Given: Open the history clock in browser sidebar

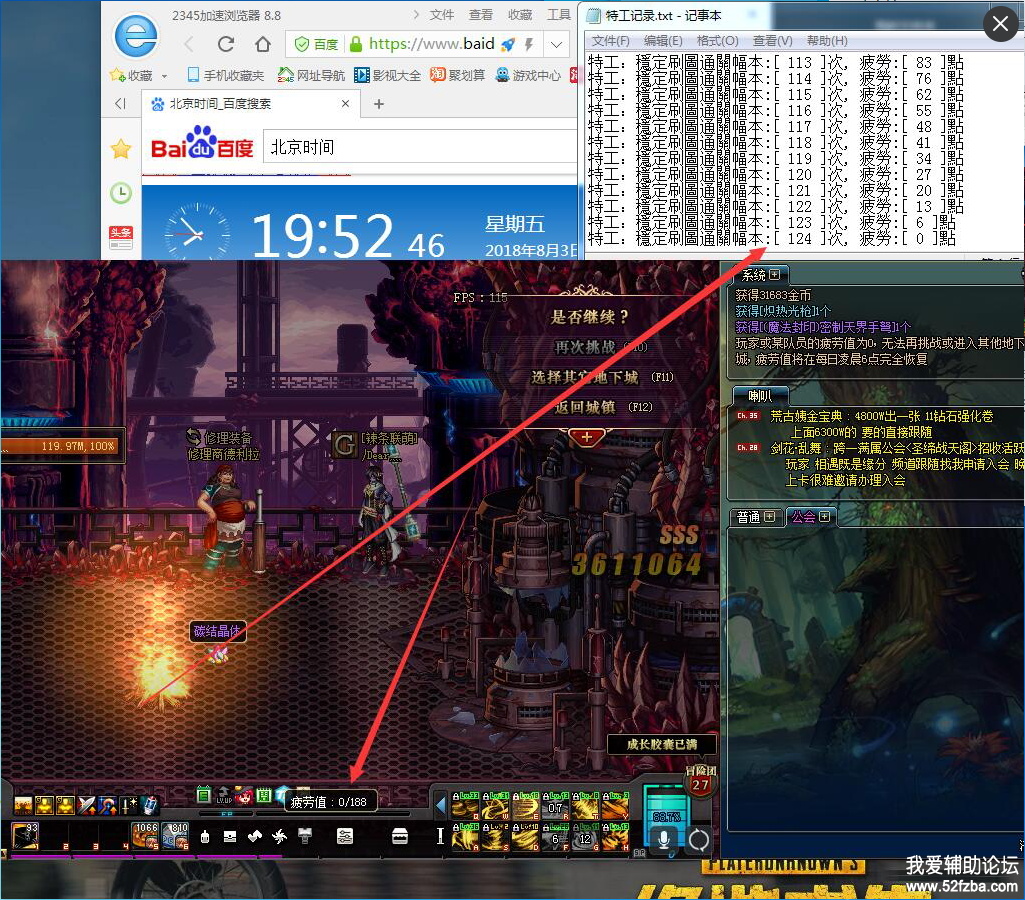Looking at the screenshot, I should click(x=121, y=193).
